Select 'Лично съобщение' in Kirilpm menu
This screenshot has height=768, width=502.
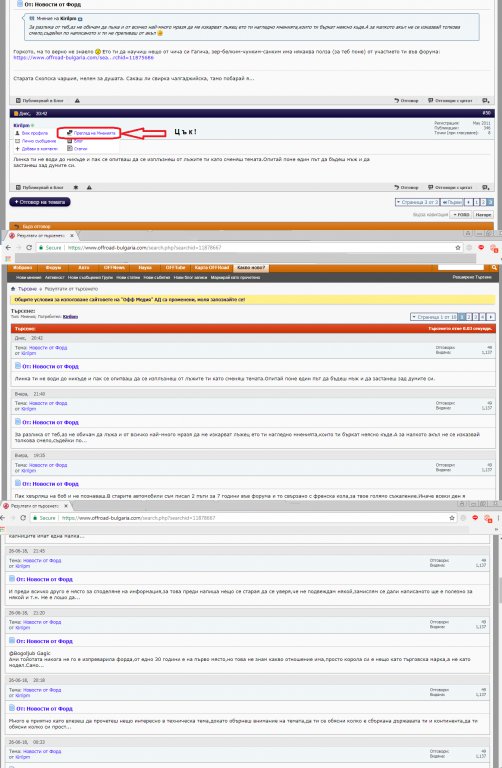(x=39, y=141)
